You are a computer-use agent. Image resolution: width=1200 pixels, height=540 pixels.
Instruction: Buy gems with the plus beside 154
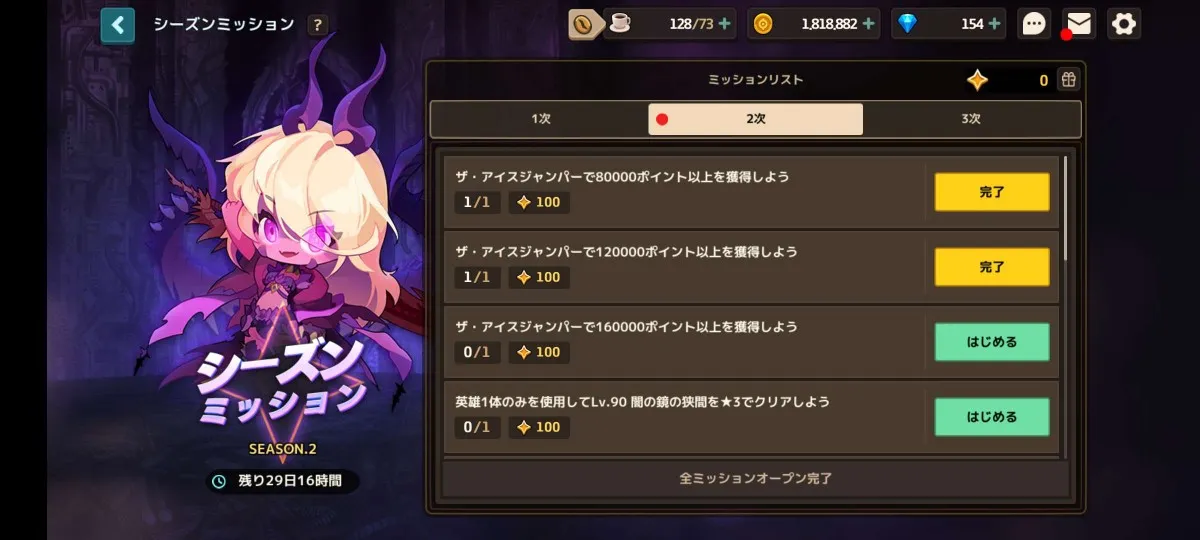pos(994,24)
